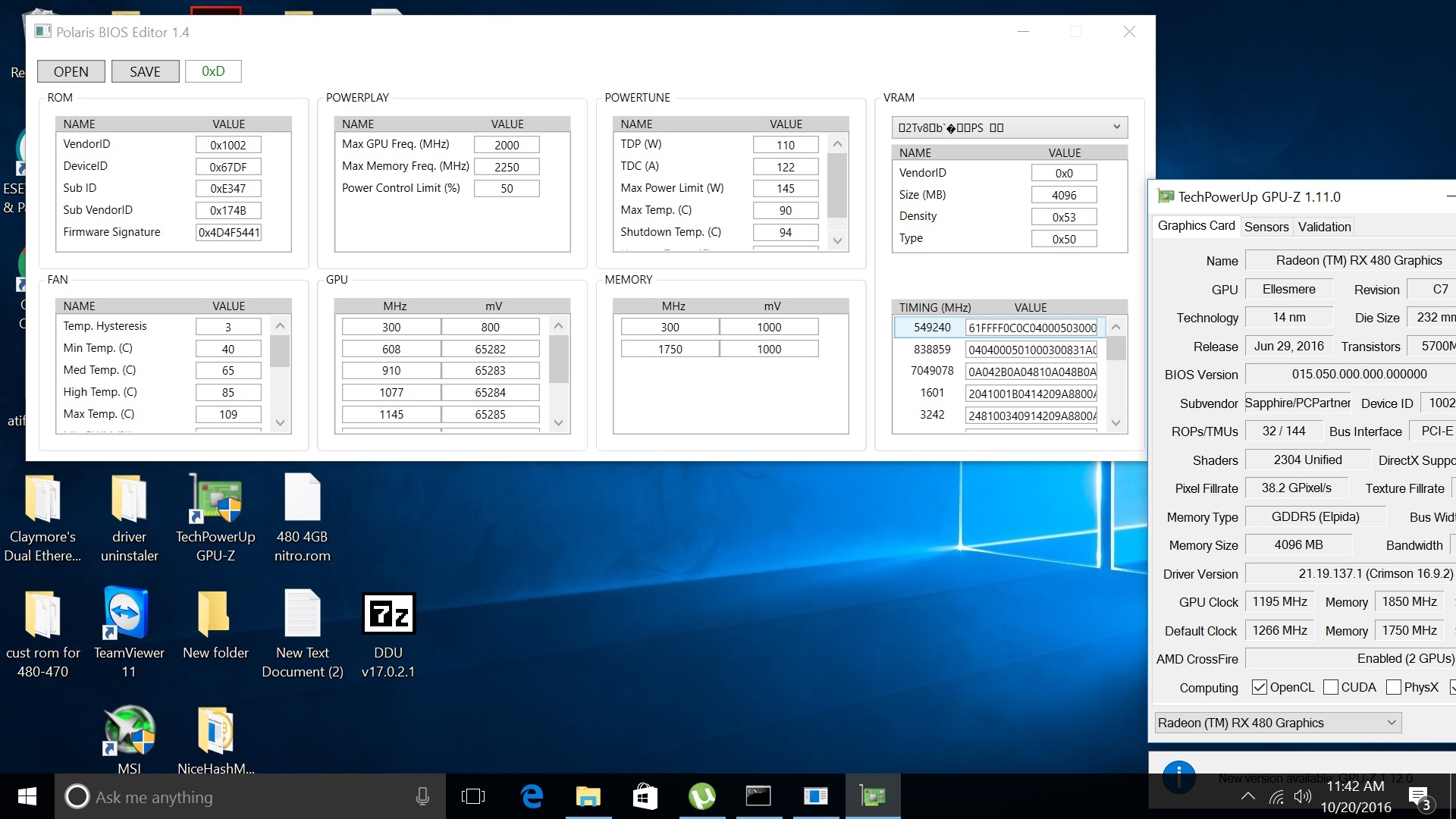
Task: Click the 0xD checksum box
Action: pyautogui.click(x=213, y=71)
